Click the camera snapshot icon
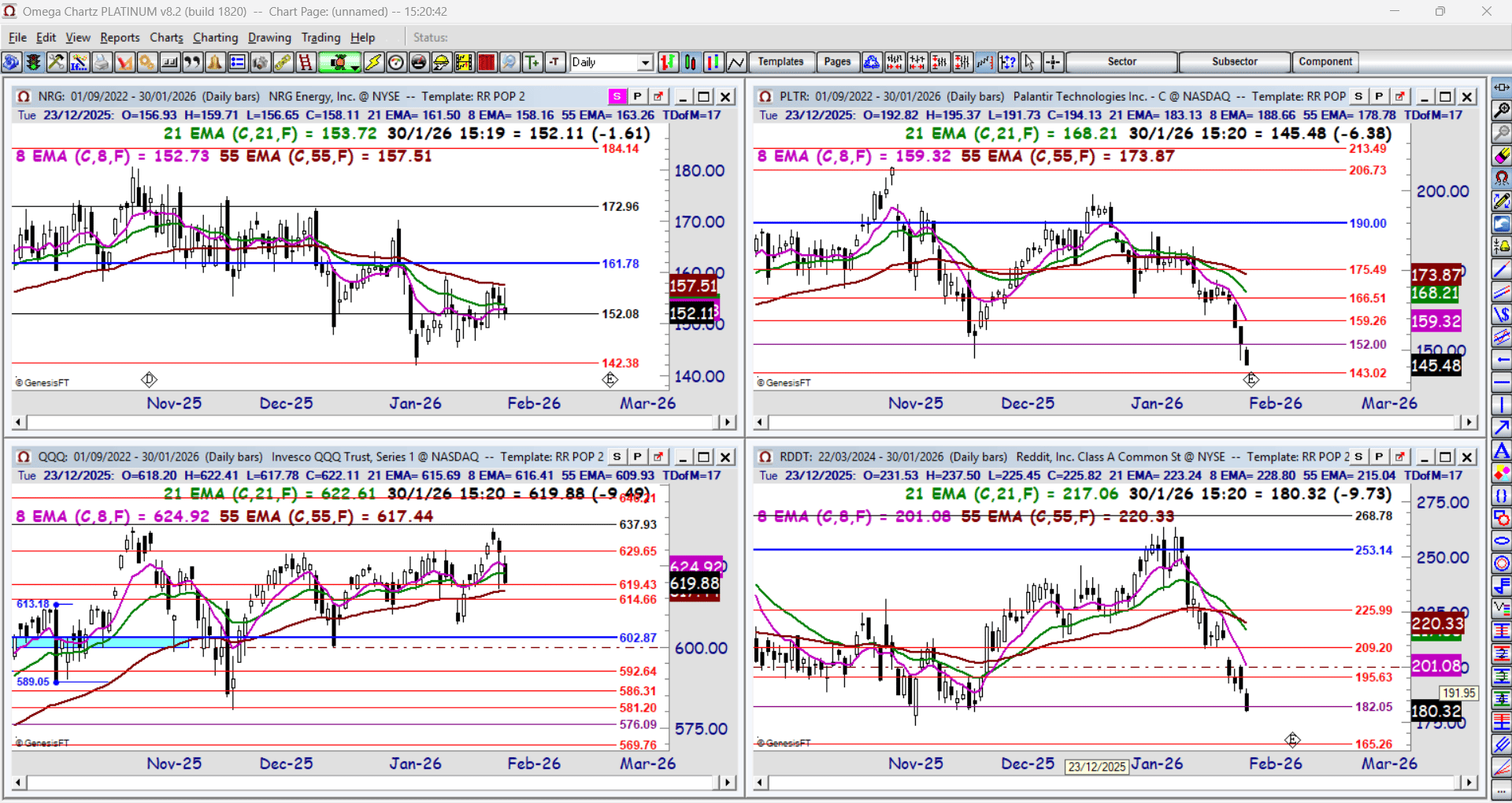Screen dimensions: 1512x803 [259, 62]
